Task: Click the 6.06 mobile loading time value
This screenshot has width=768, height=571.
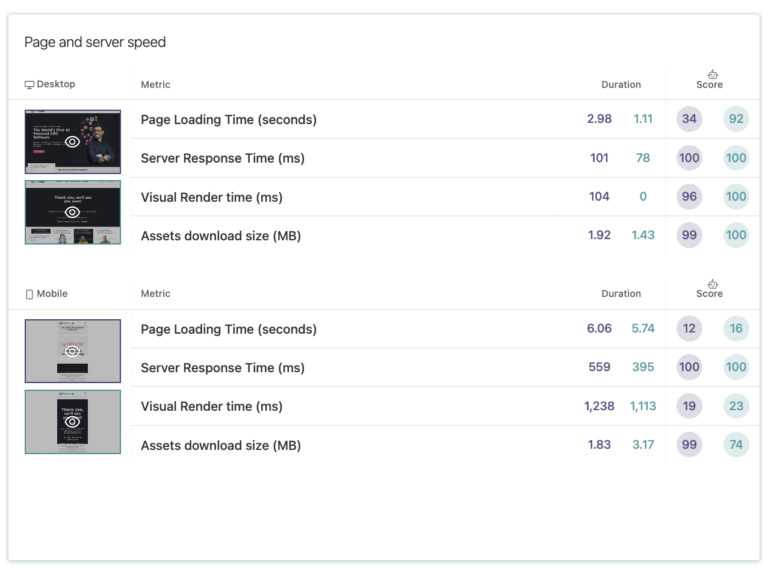Action: [599, 329]
